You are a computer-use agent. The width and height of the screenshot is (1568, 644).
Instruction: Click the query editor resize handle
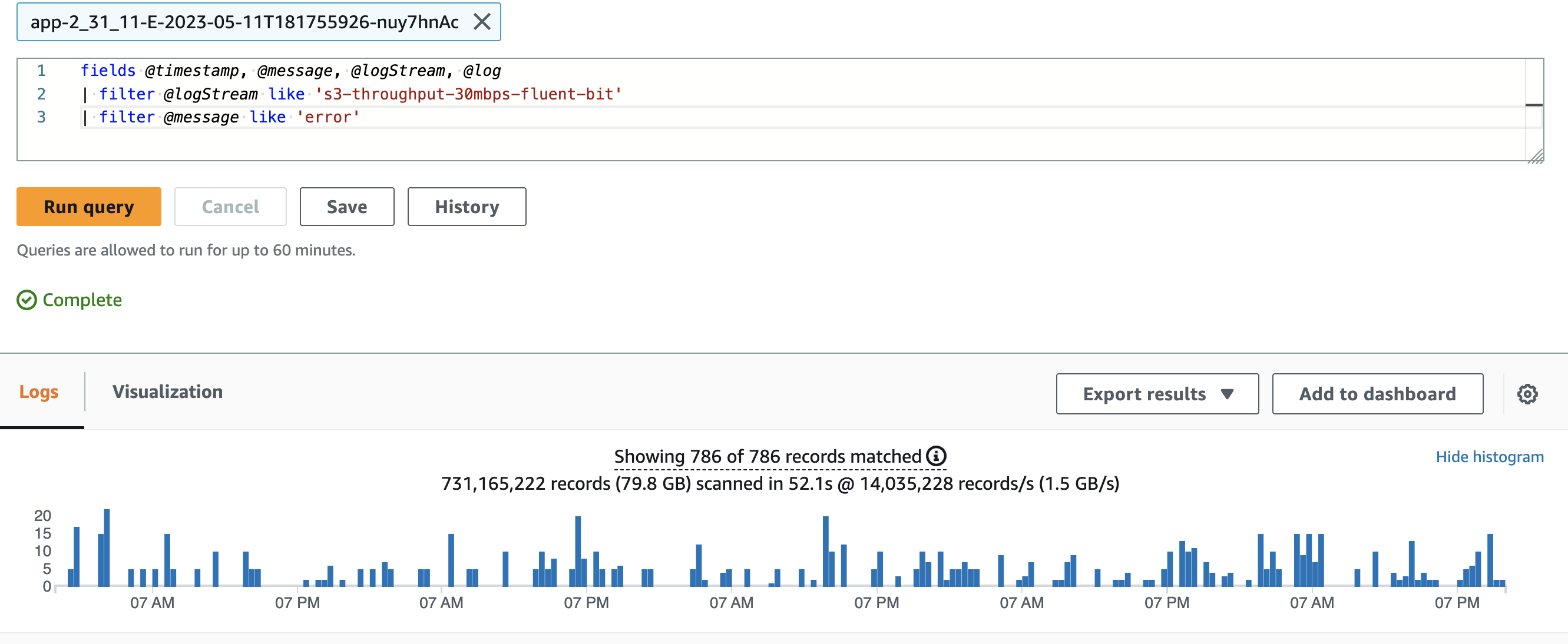(x=1535, y=156)
